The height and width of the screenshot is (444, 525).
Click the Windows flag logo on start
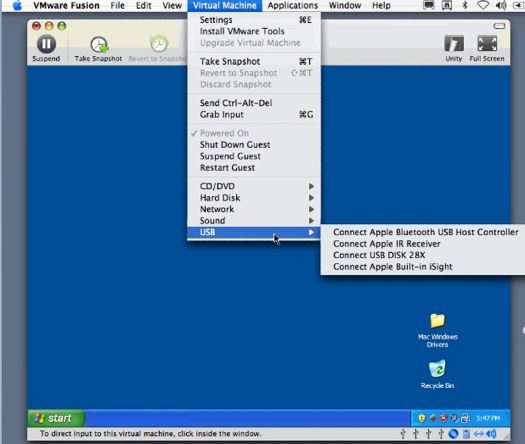(40, 418)
